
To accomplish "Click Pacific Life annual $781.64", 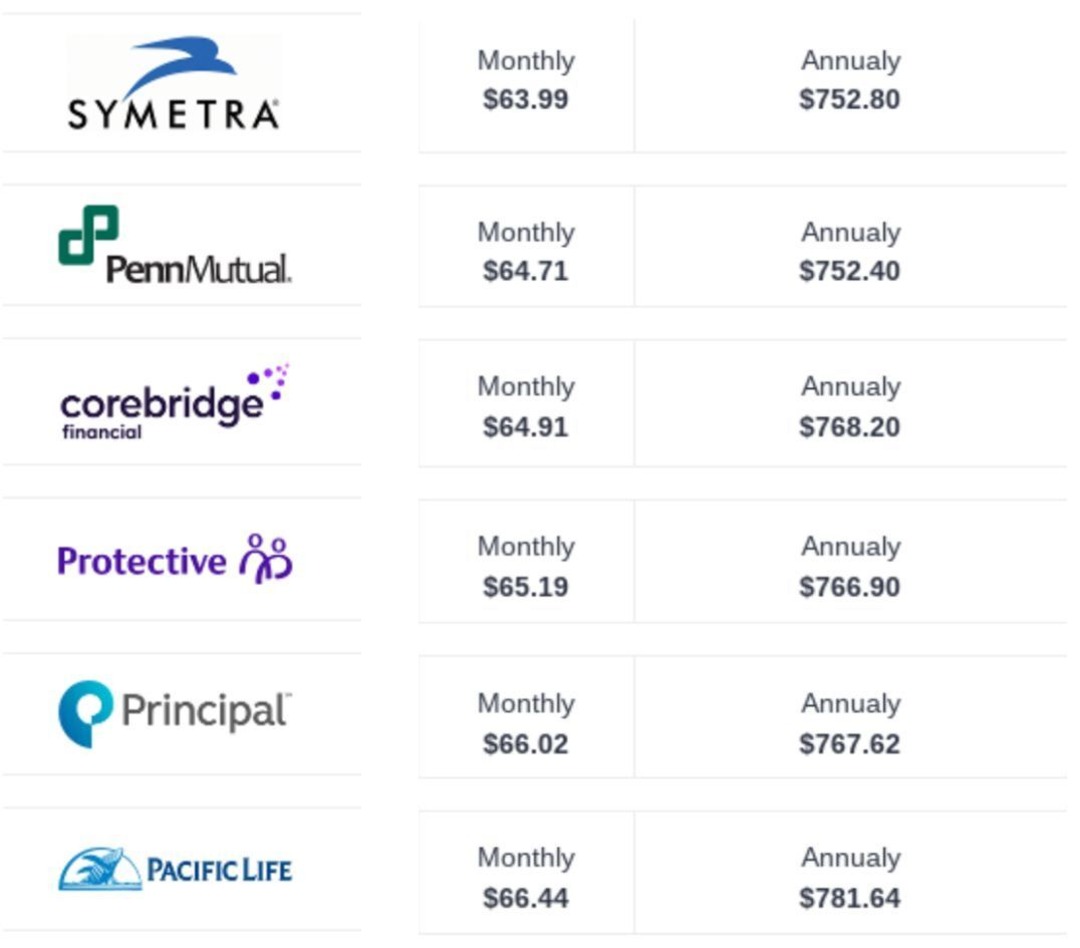I will [x=850, y=898].
